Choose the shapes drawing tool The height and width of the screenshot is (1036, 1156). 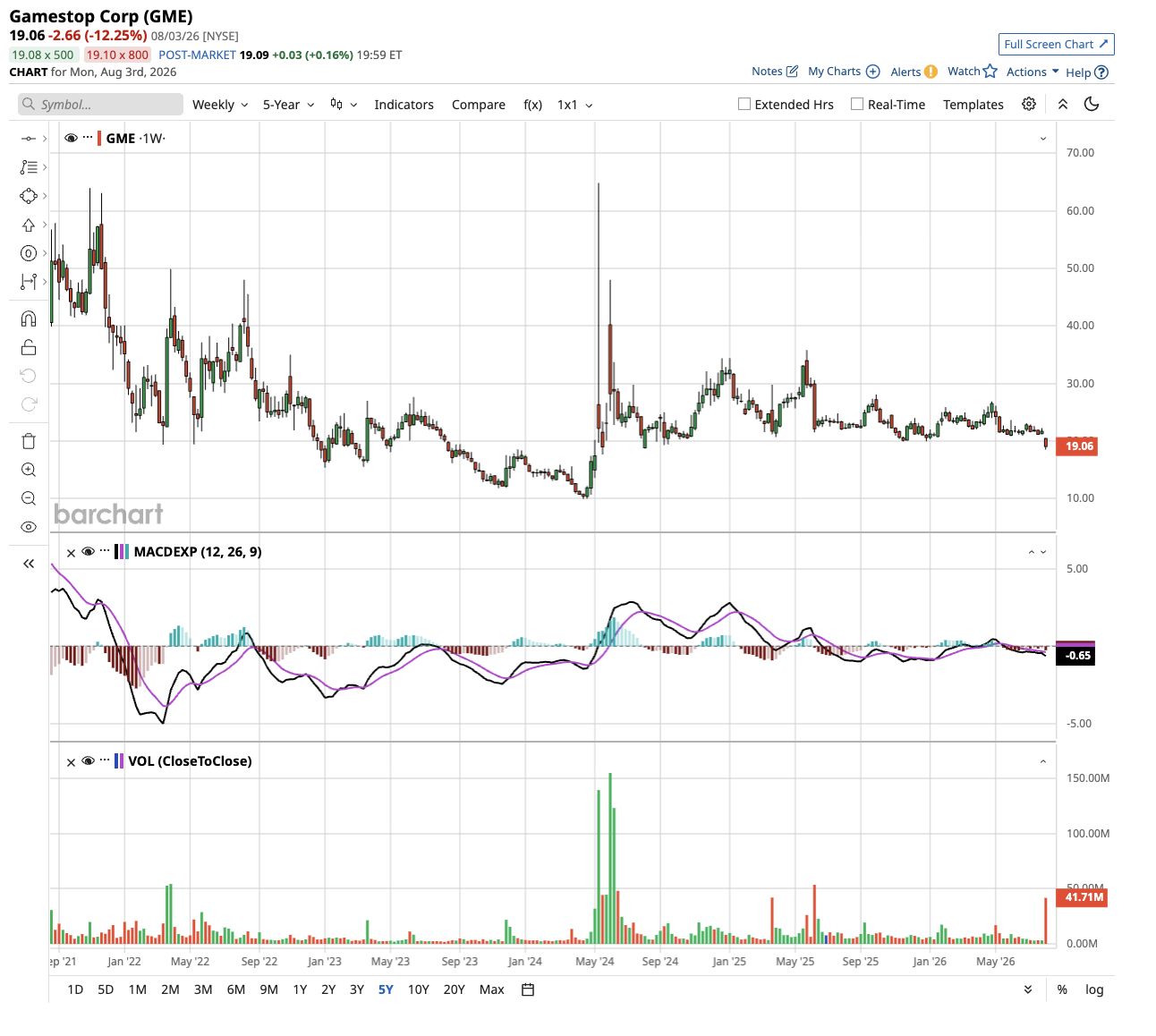coord(29,196)
